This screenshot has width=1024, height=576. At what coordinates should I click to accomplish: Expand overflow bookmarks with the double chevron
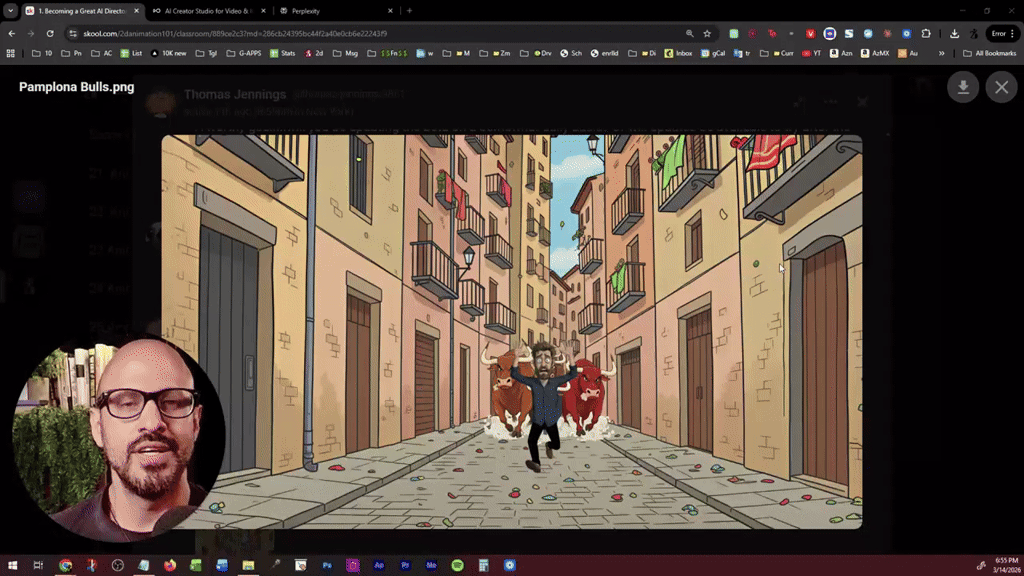[941, 53]
